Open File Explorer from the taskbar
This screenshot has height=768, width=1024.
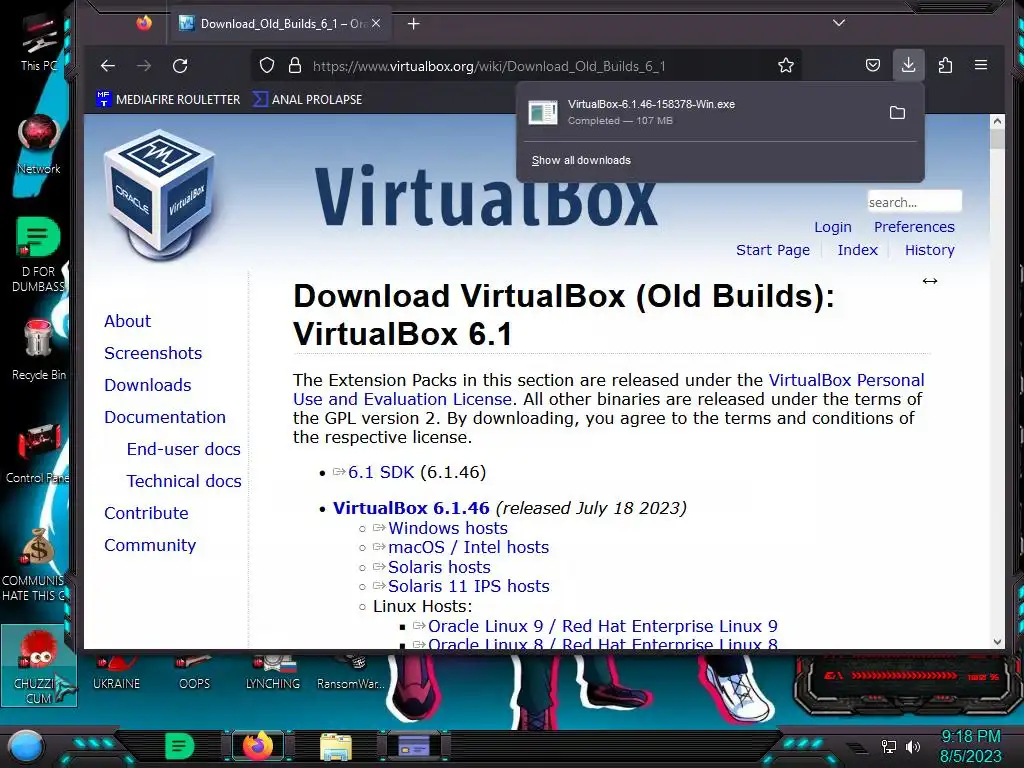[x=336, y=746]
